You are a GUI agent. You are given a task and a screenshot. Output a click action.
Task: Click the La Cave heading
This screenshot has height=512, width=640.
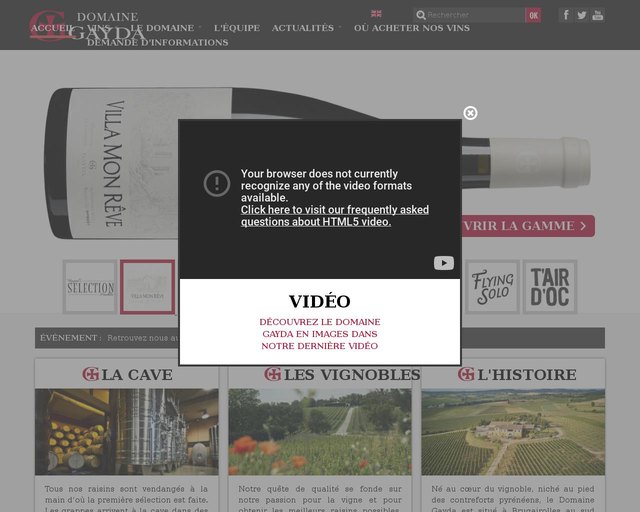tap(137, 374)
